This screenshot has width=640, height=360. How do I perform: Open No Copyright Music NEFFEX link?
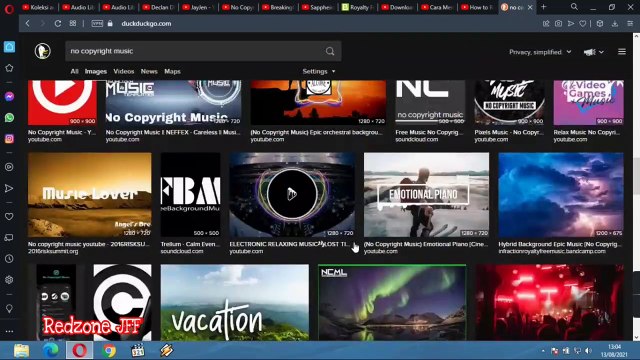tap(173, 132)
